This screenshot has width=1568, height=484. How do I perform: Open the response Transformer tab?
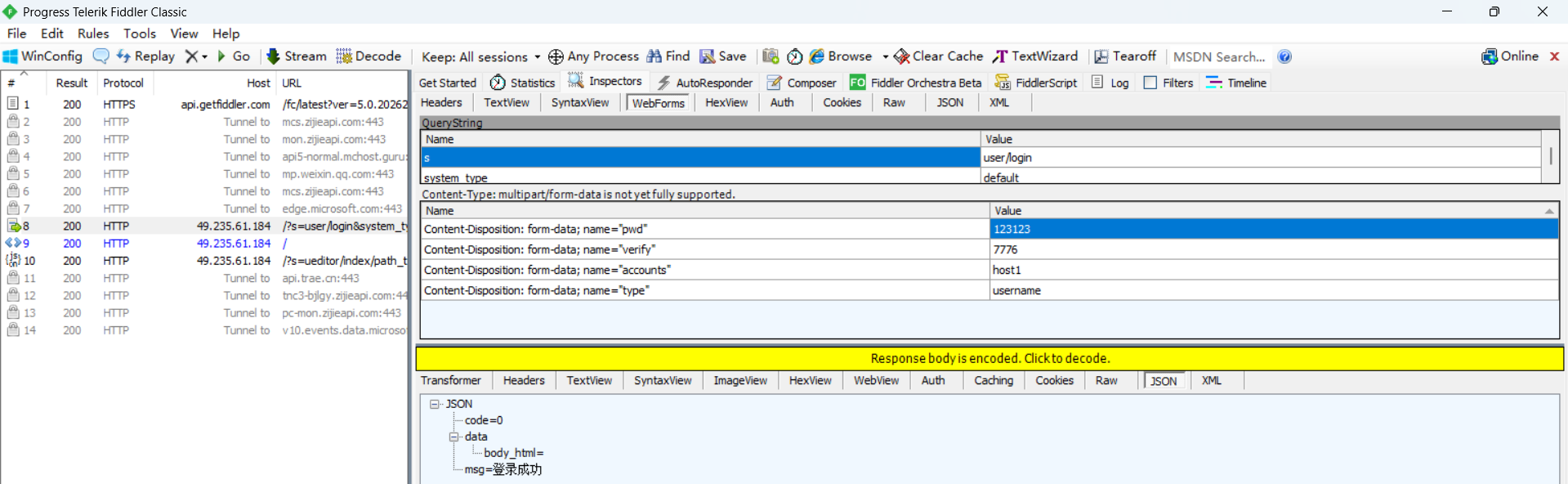pyautogui.click(x=450, y=380)
